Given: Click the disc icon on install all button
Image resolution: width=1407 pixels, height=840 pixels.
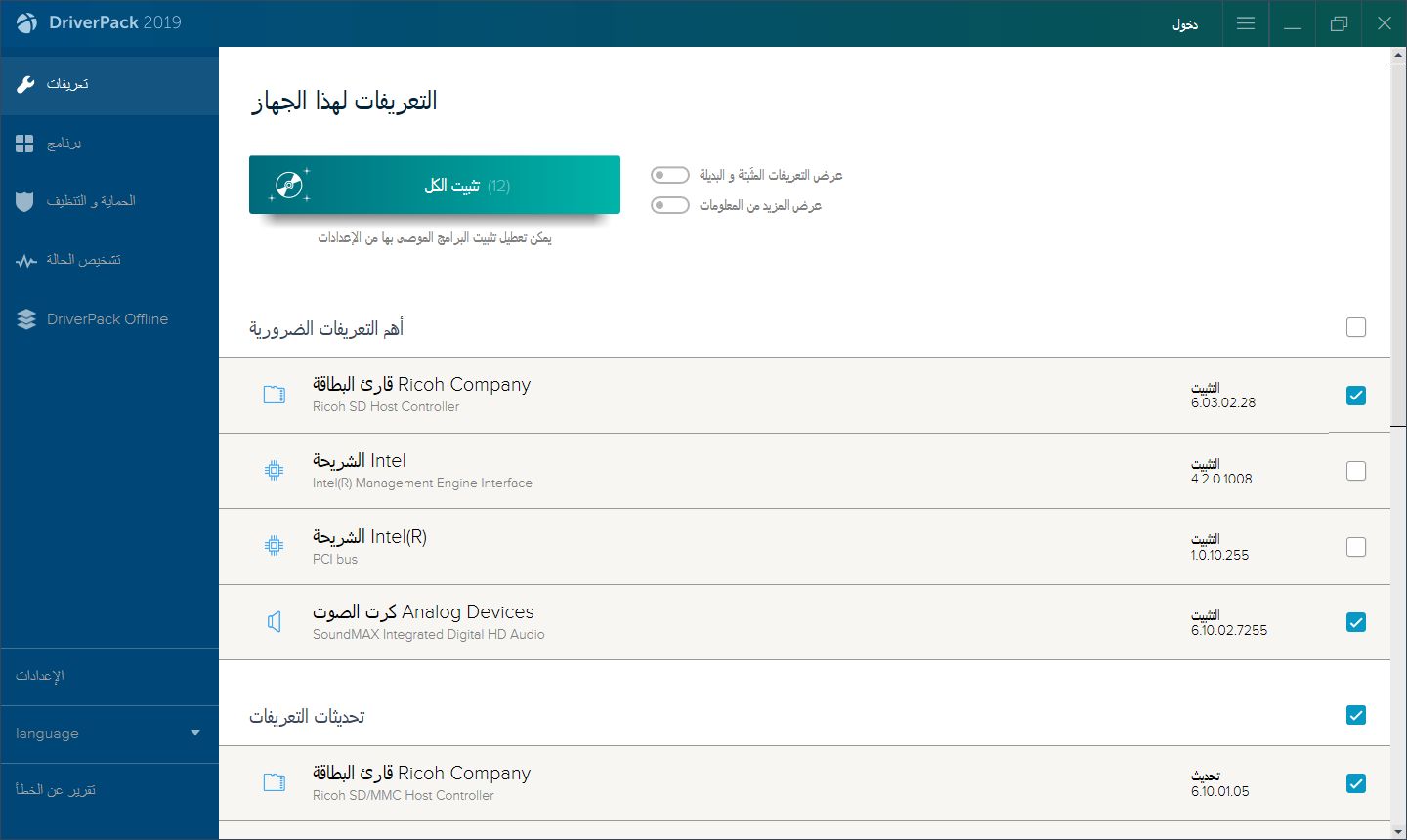Looking at the screenshot, I should [288, 185].
